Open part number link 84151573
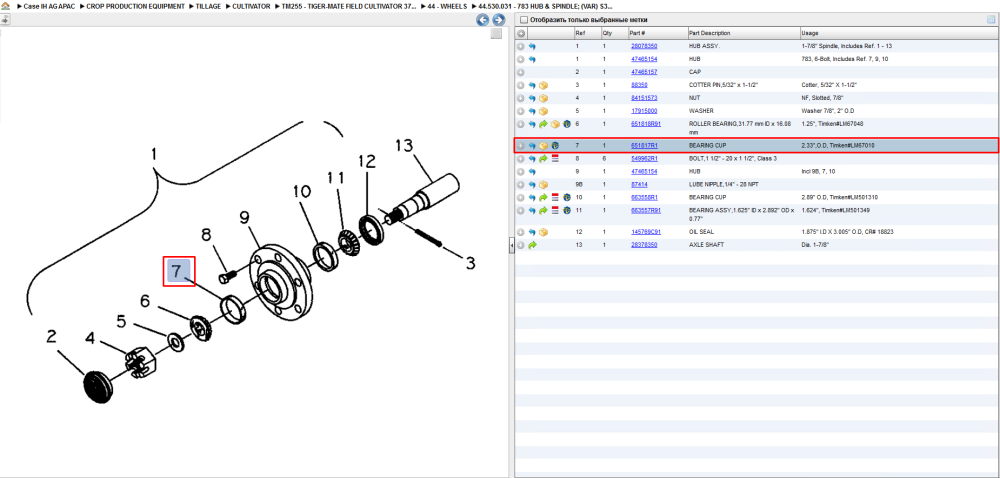1000x478 pixels. (x=643, y=98)
